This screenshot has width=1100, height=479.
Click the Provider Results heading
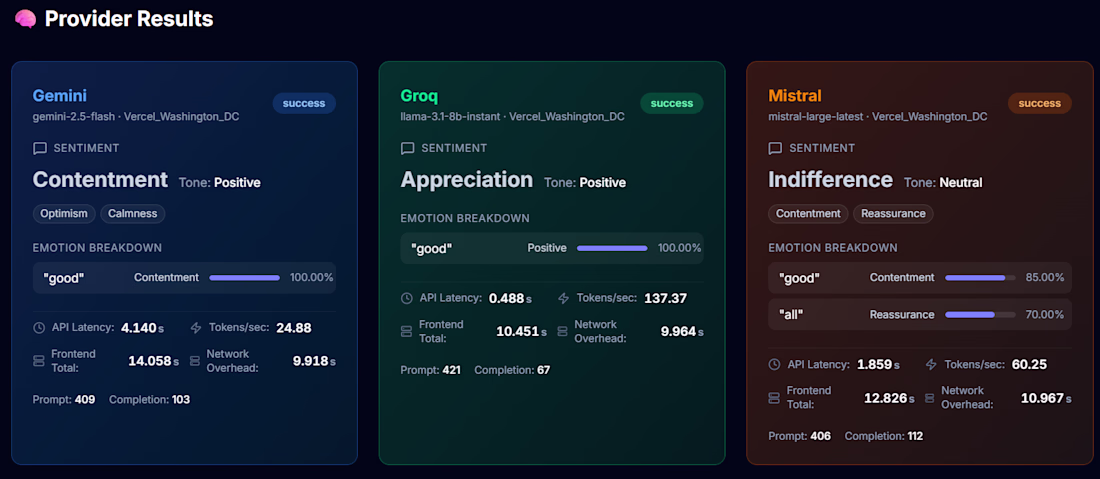129,19
